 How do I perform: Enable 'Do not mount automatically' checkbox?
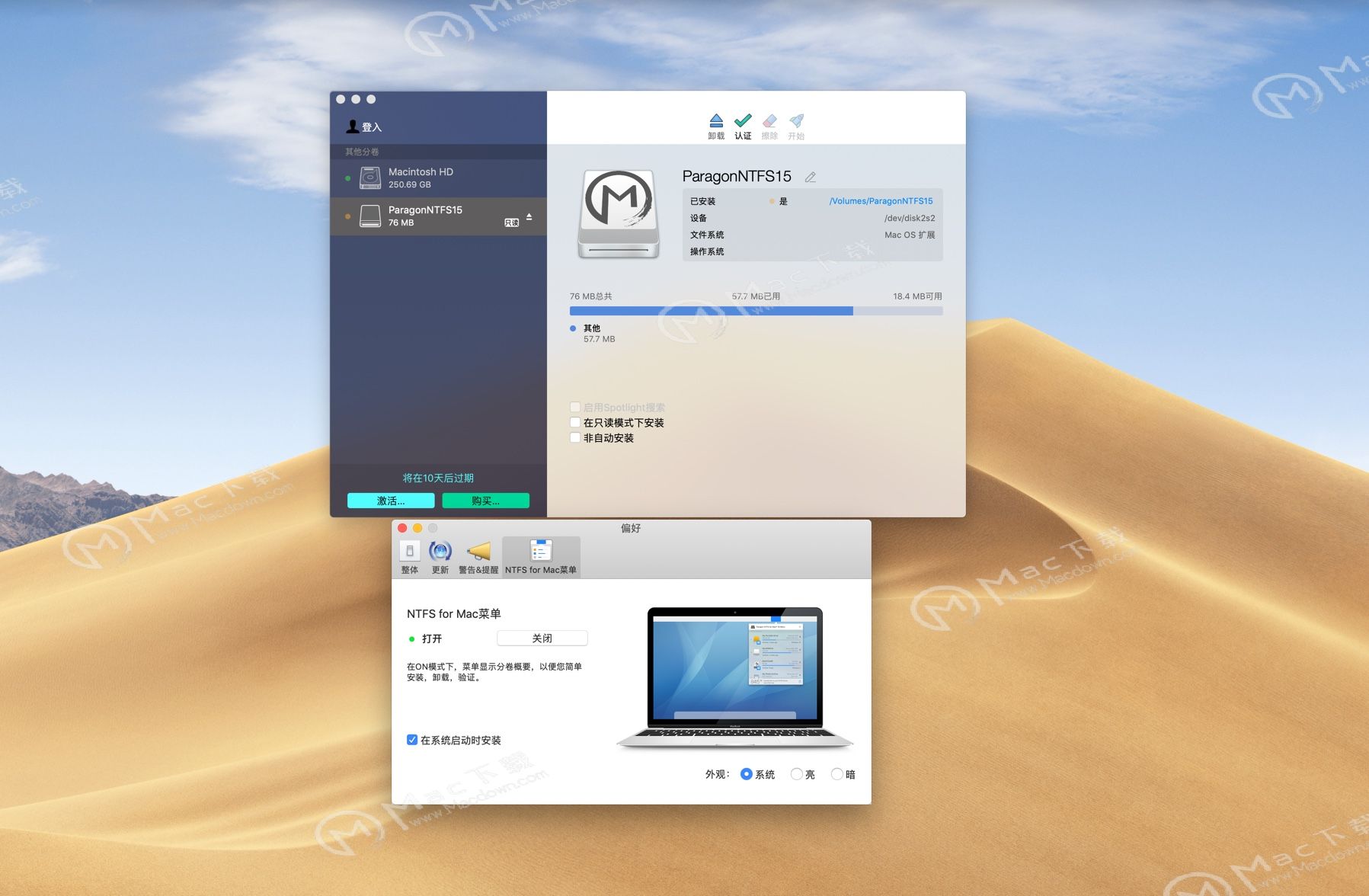click(575, 438)
